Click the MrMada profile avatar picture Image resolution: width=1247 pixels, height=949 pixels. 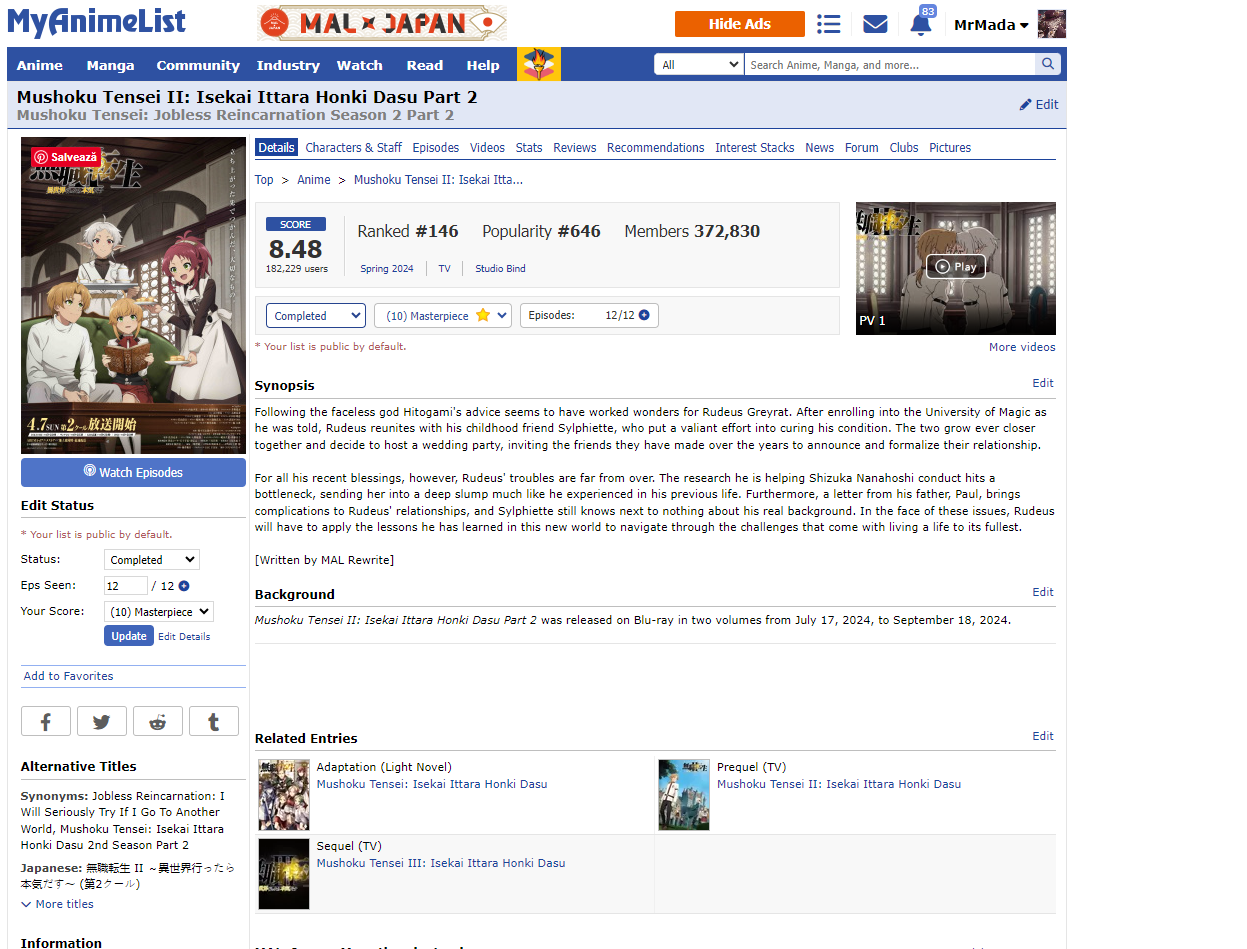click(1052, 24)
